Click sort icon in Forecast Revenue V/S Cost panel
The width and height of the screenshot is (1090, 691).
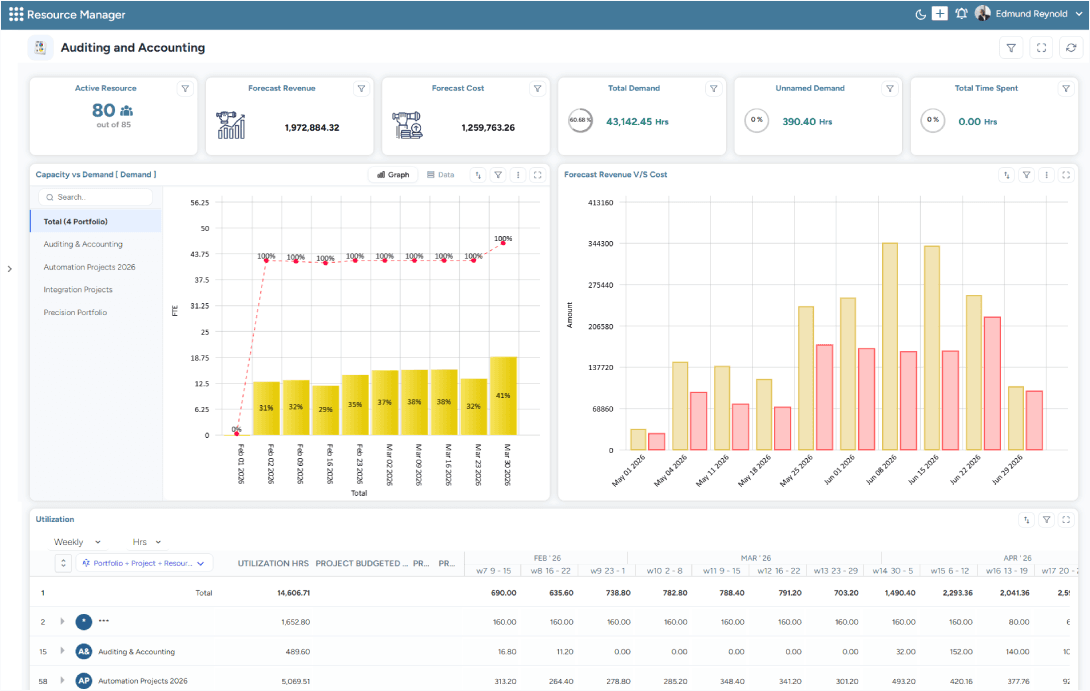tap(1007, 175)
